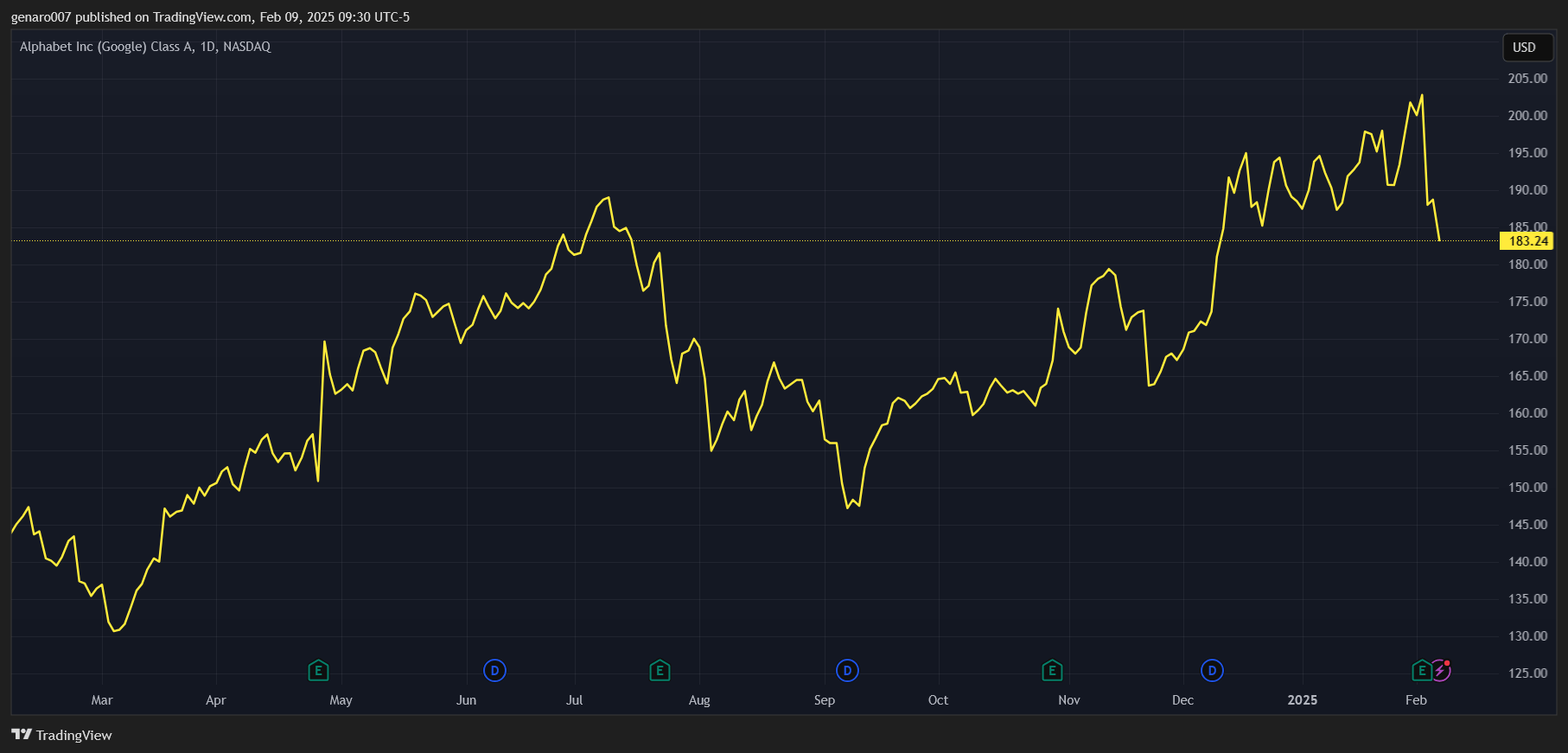This screenshot has height=753, width=1568.
Task: Click the Alphabet Inc (Google) Class A title
Action: [106, 47]
